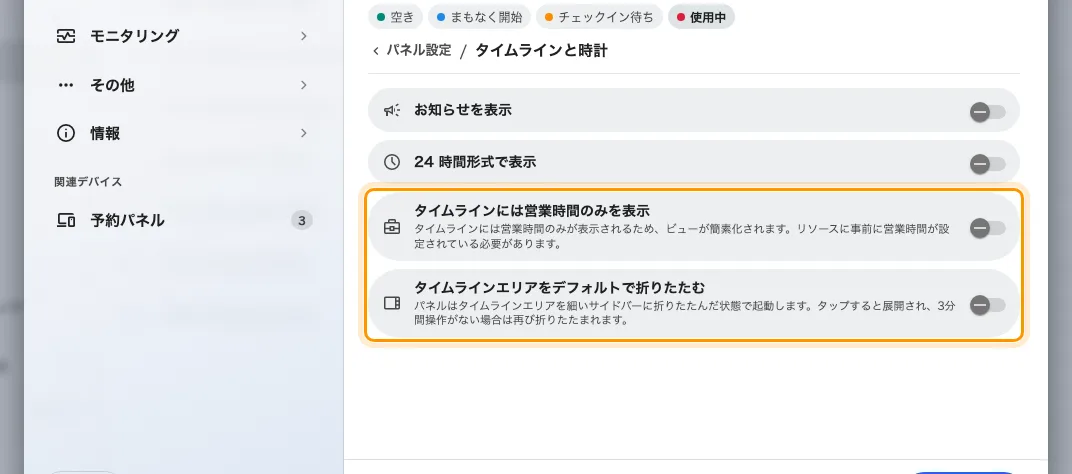Click the タイムラインと時計 breadcrumb title
This screenshot has height=474, width=1072.
click(541, 50)
